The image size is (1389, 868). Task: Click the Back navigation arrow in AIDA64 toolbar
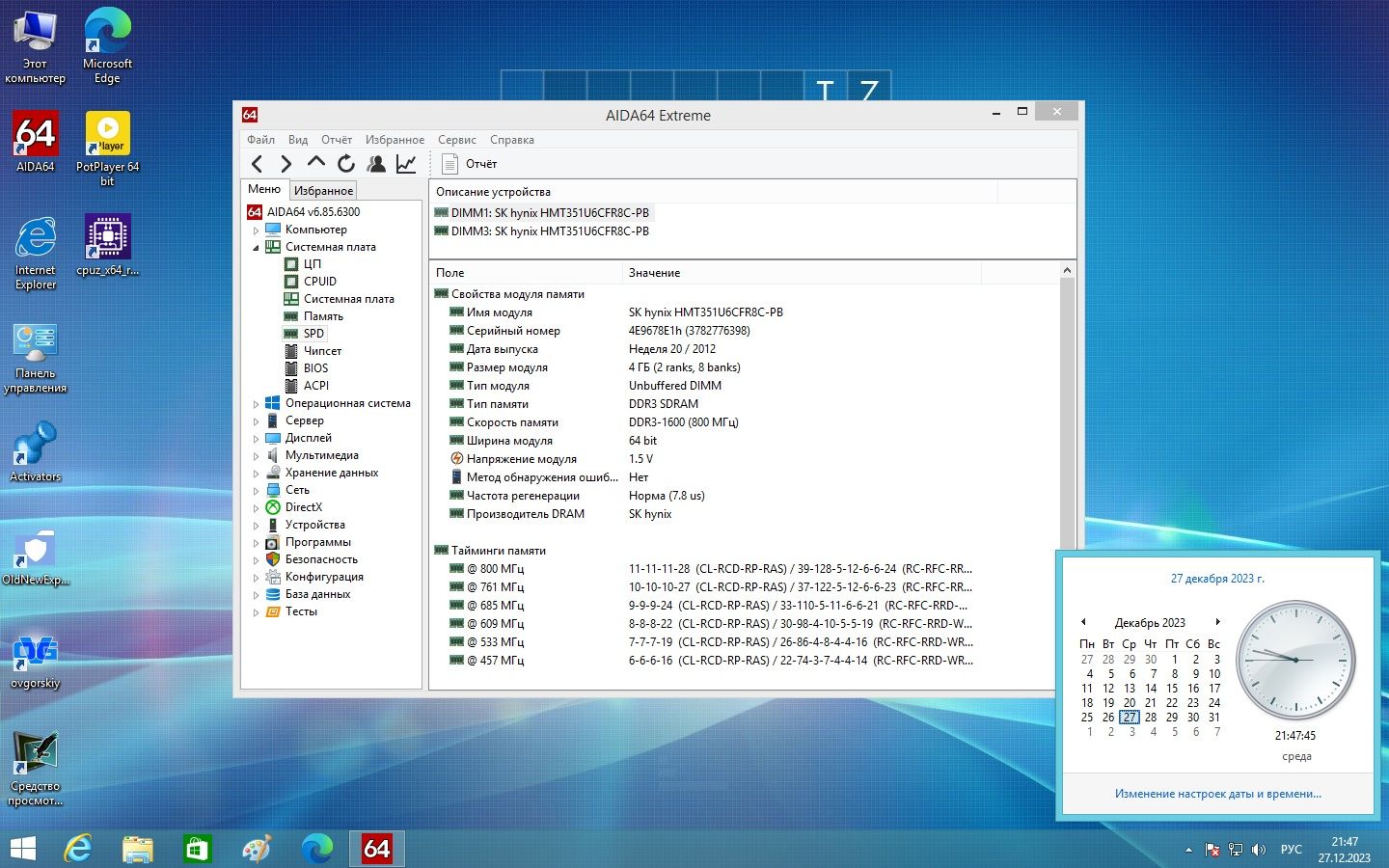coord(257,164)
